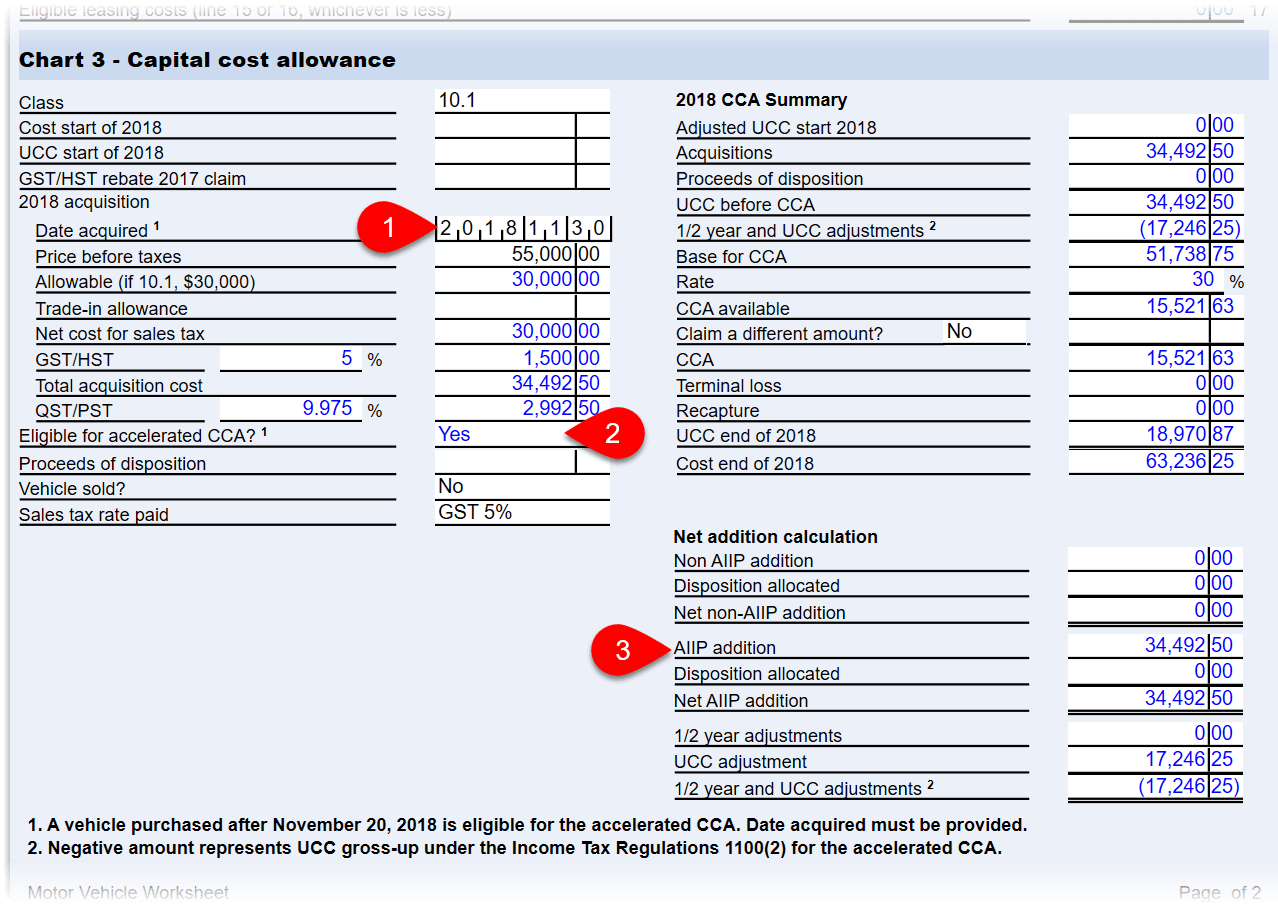Select the Cost end of 2018 value 63,236.25
The image size is (1278, 908).
1156,462
